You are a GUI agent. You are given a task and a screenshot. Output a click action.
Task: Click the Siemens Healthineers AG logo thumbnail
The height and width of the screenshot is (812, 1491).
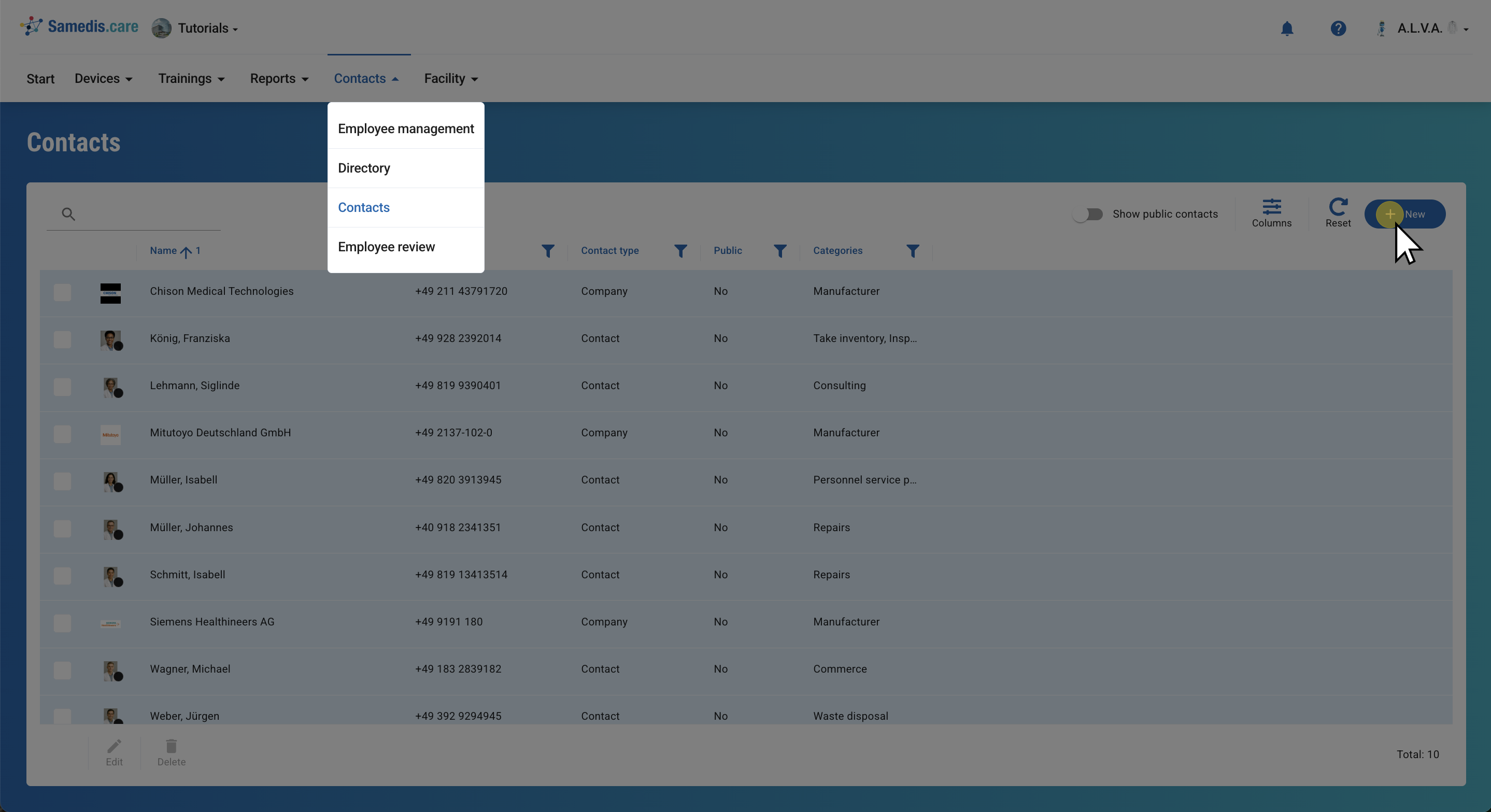[110, 623]
